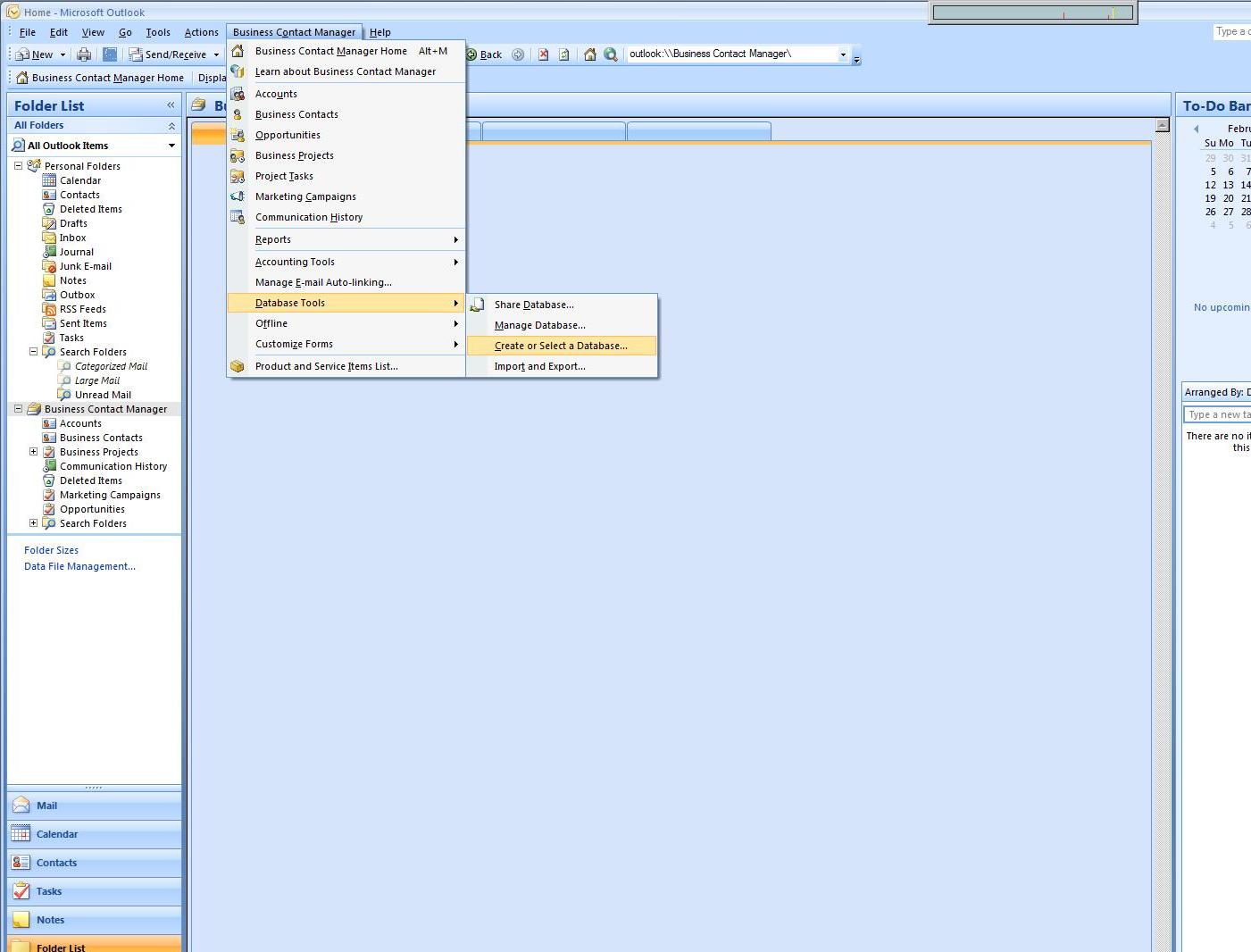The height and width of the screenshot is (952, 1251).
Task: Click the Folder Sizes link
Action: coord(51,550)
